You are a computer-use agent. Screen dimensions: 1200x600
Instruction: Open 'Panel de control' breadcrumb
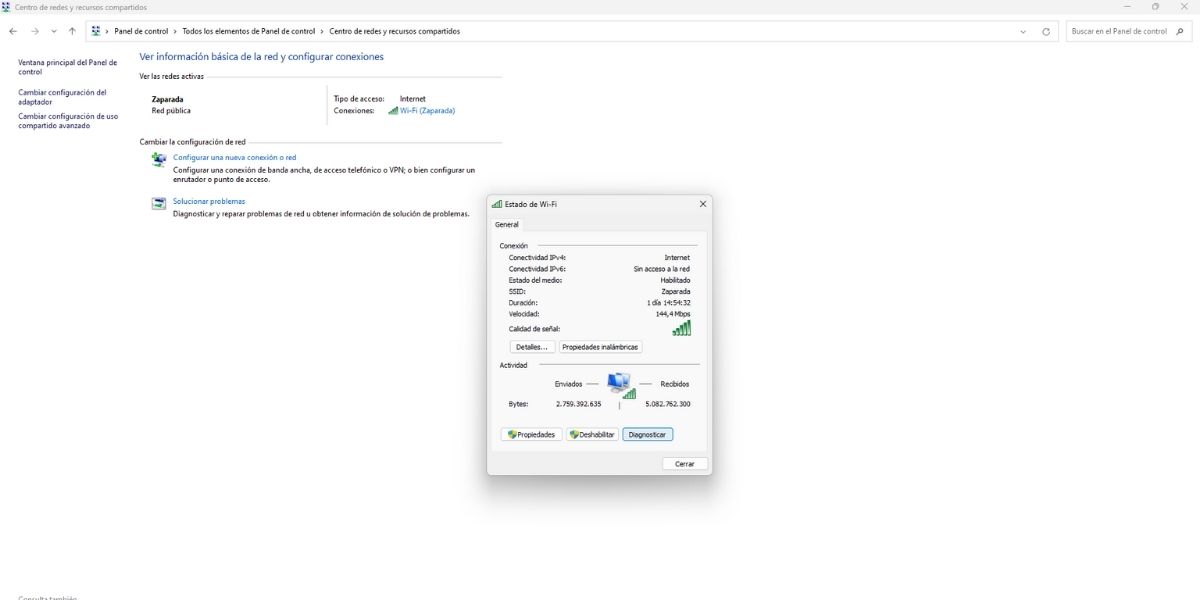[x=141, y=31]
